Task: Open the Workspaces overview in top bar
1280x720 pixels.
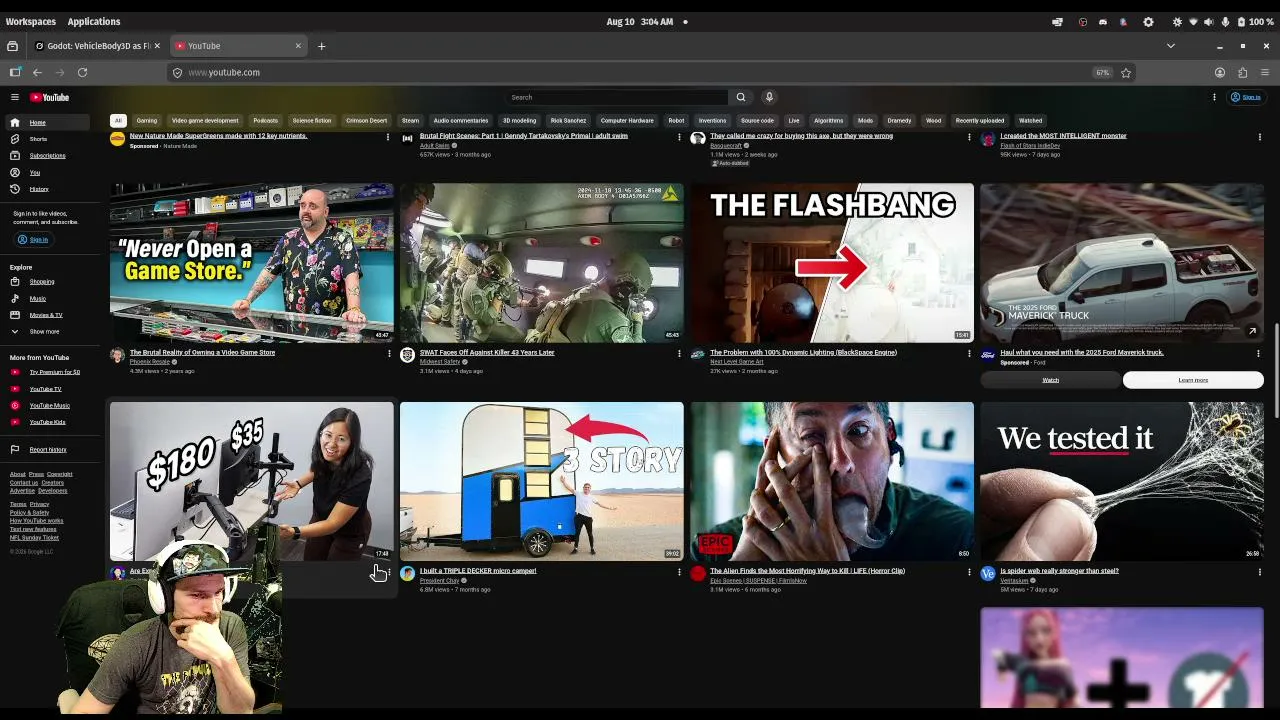Action: point(31,21)
